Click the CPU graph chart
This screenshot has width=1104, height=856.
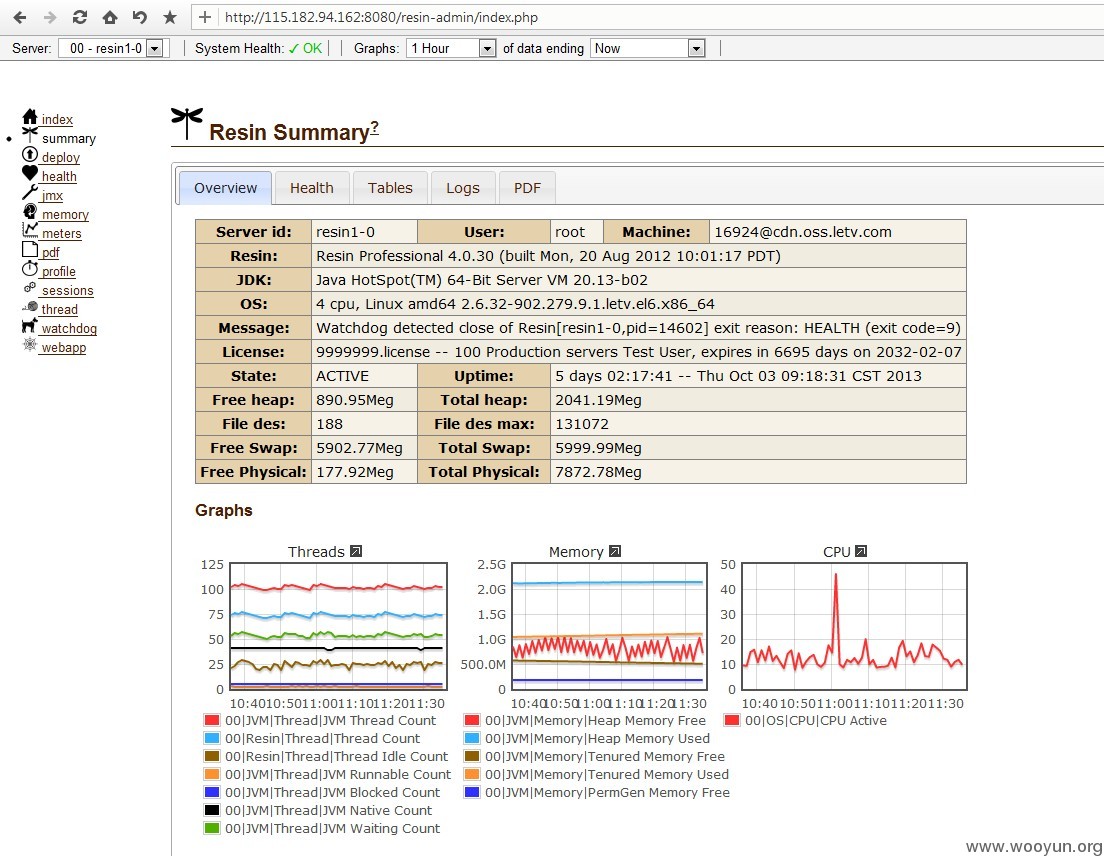(x=855, y=626)
